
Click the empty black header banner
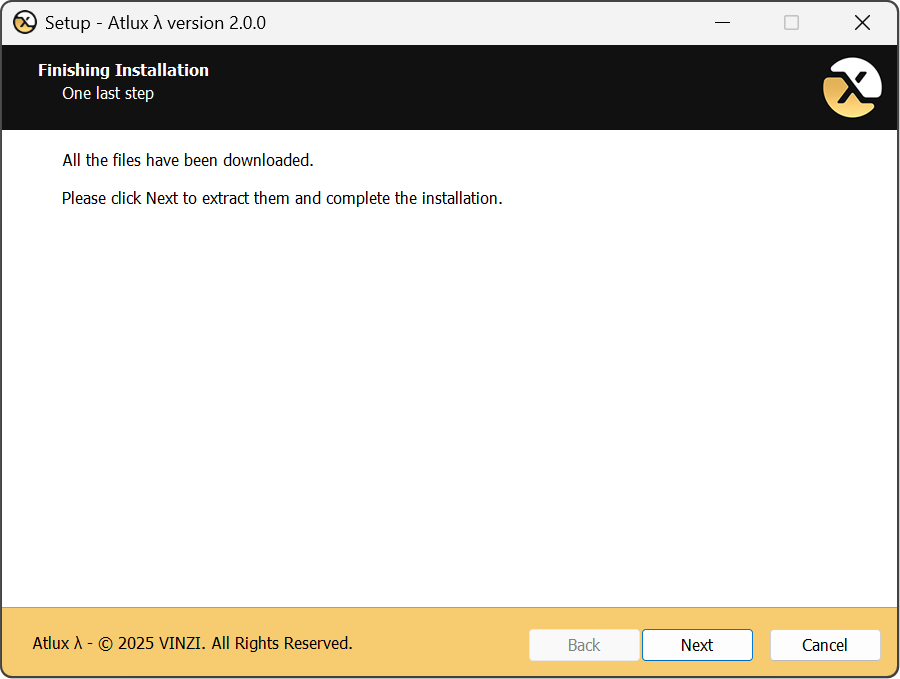coord(500,88)
